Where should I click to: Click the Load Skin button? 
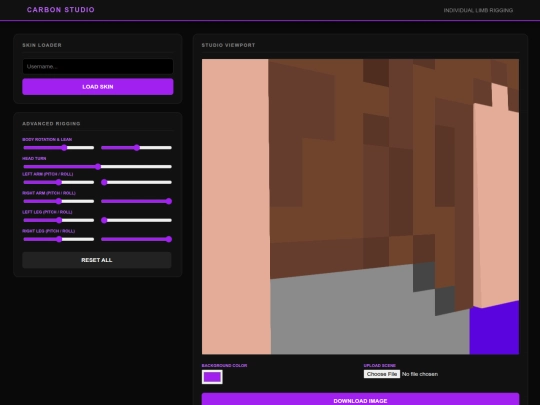pos(98,87)
